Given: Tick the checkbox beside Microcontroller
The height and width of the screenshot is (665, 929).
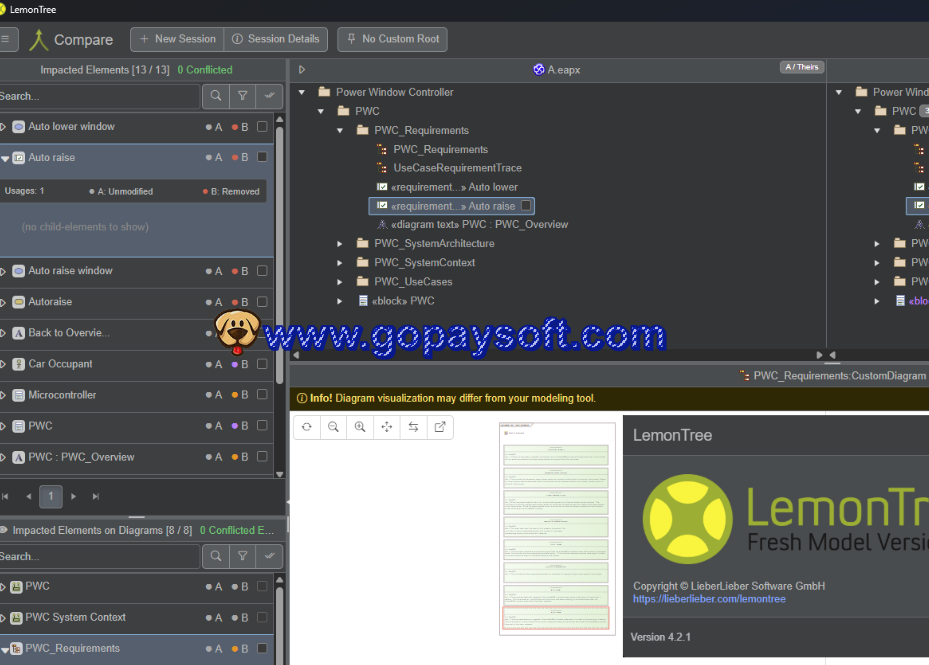Looking at the screenshot, I should [262, 395].
